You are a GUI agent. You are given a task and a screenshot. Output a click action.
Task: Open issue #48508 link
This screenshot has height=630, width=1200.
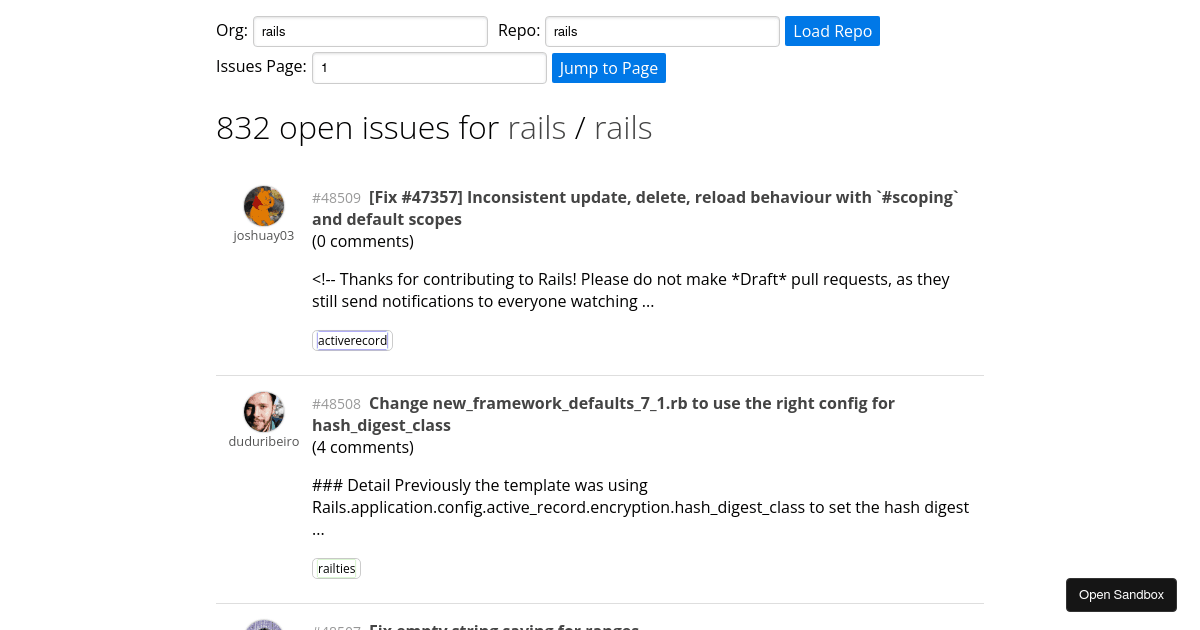point(336,404)
